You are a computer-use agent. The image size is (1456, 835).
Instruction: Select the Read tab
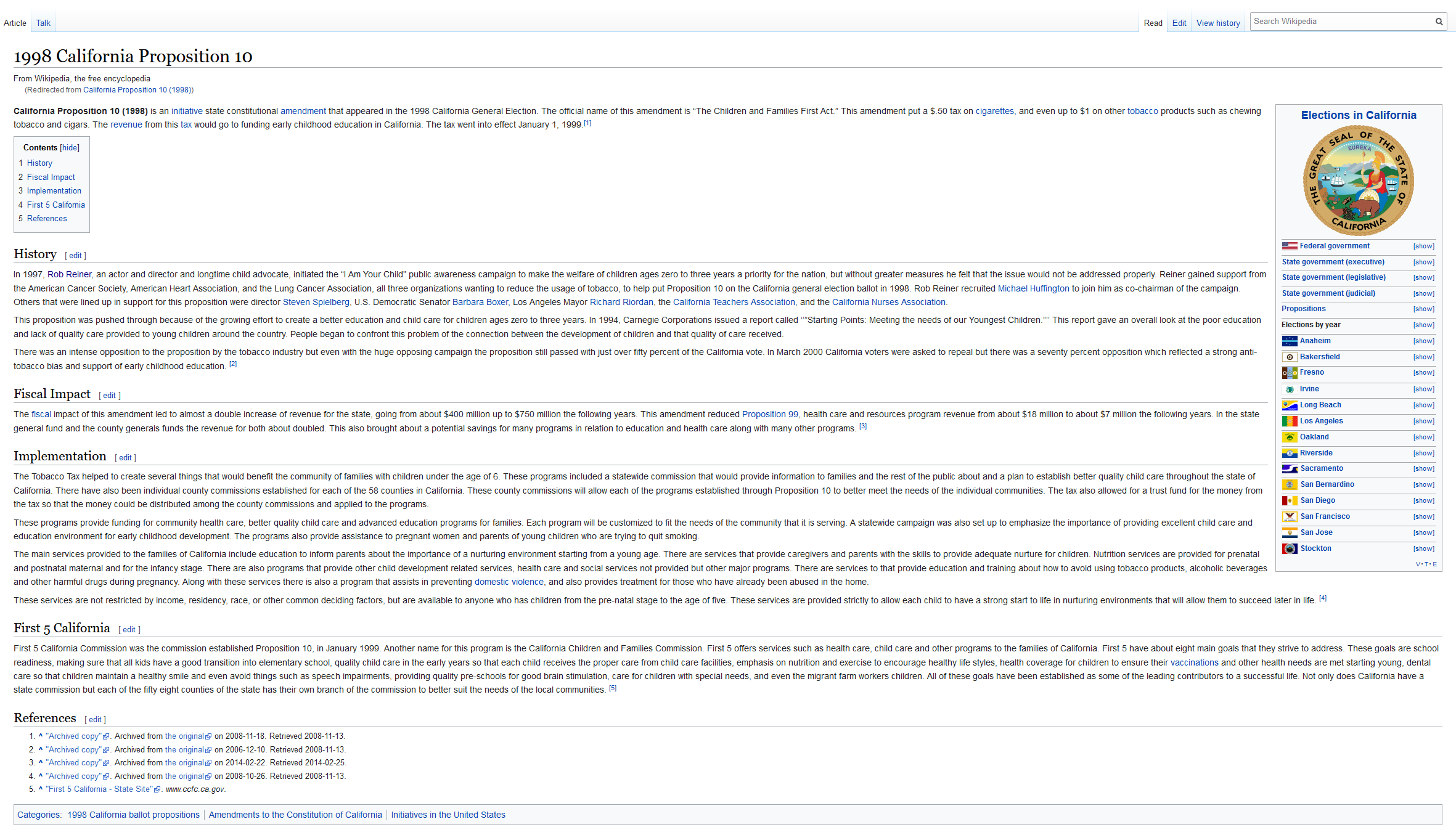(1153, 23)
